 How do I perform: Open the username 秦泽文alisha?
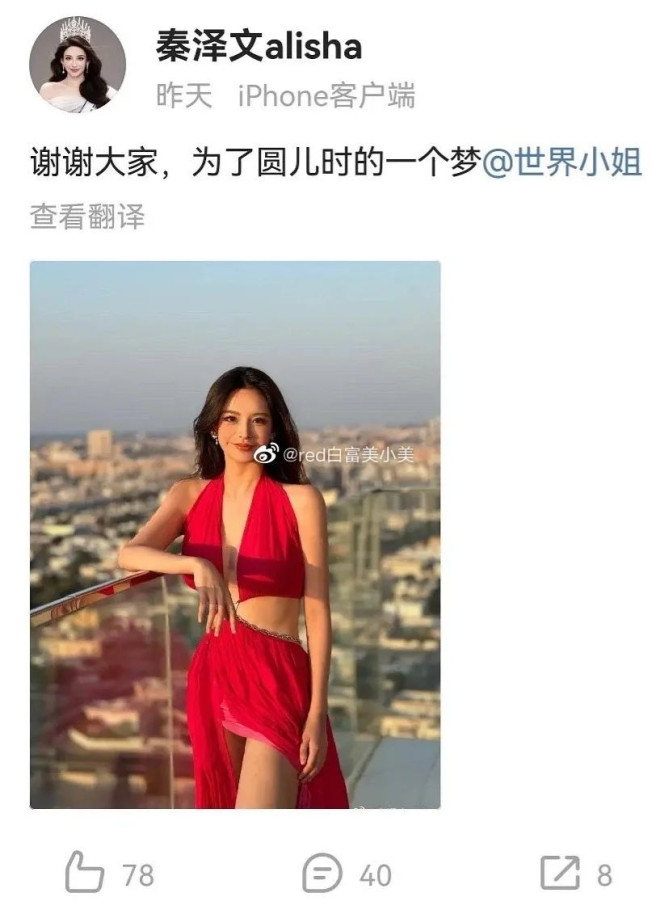tap(258, 46)
